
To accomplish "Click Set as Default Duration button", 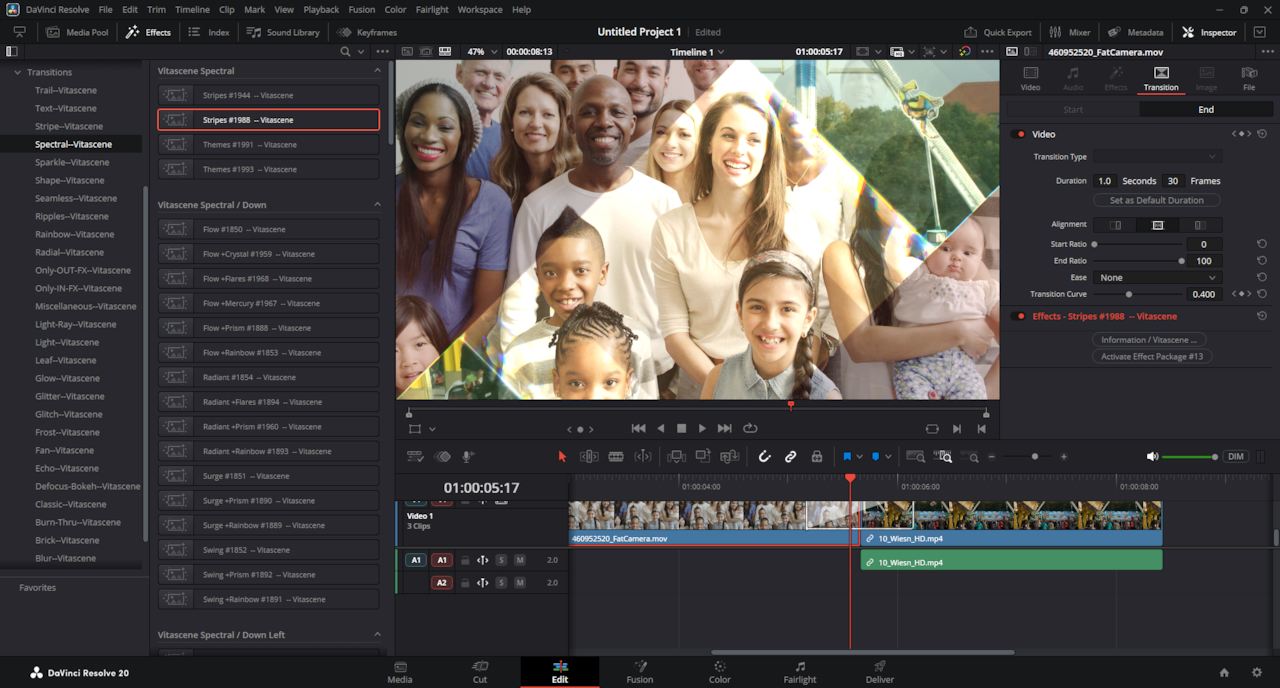I will tap(1156, 200).
